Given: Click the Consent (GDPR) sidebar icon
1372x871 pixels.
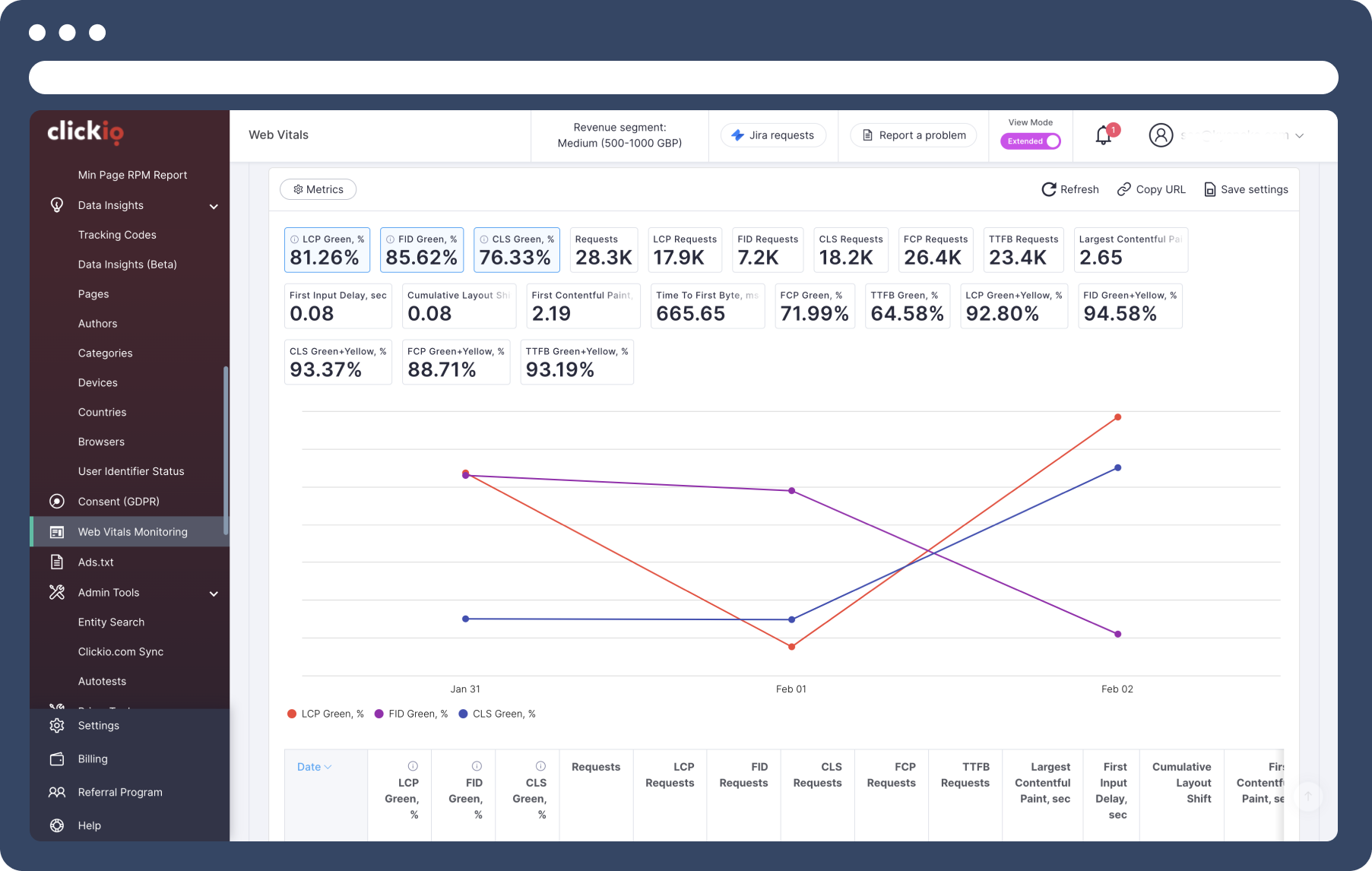Looking at the screenshot, I should (57, 502).
